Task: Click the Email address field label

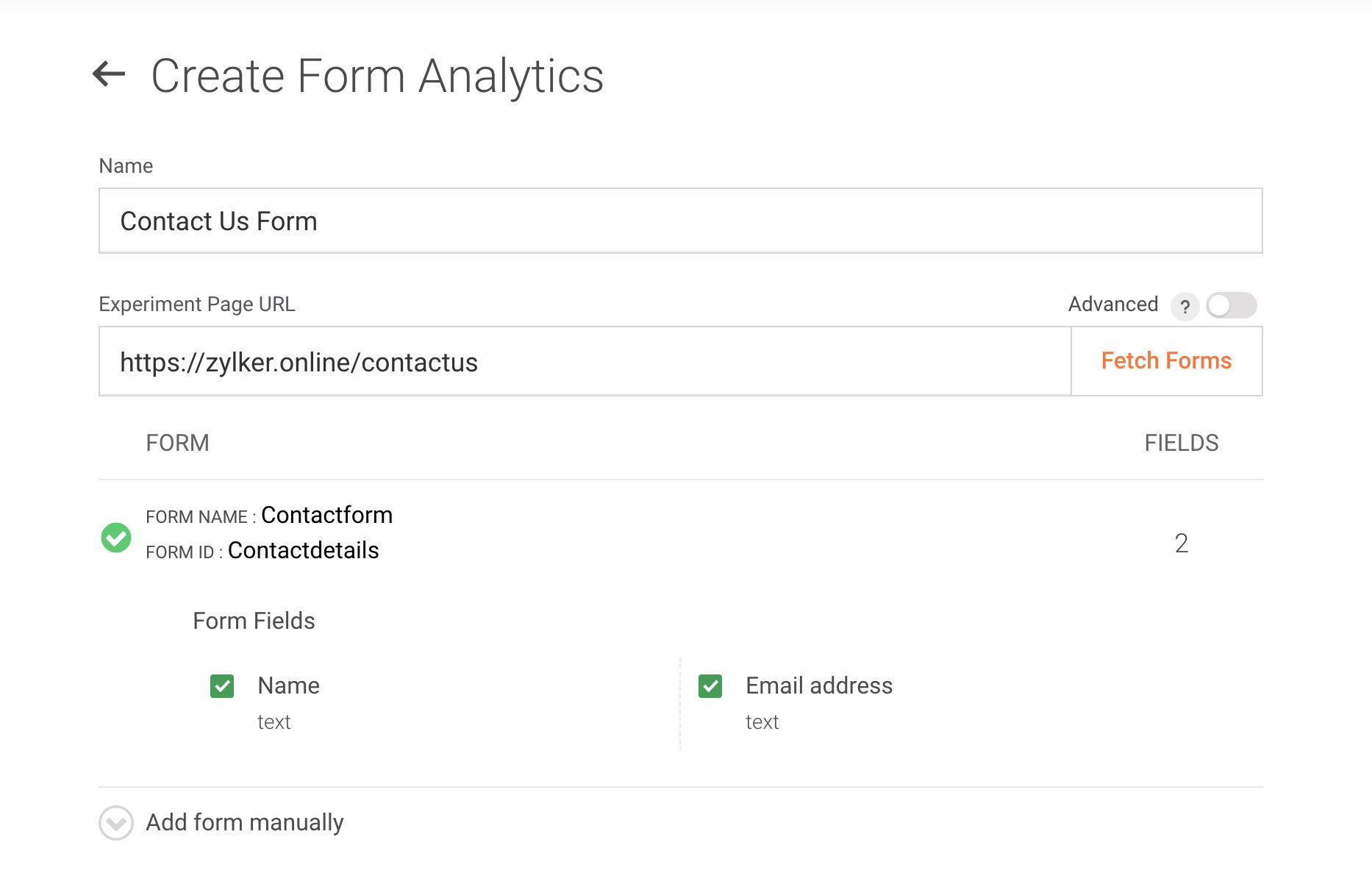Action: (818, 685)
